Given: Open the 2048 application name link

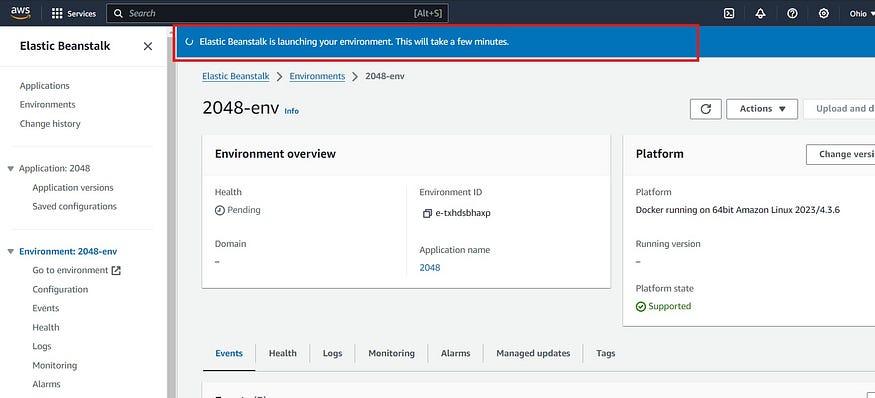Looking at the screenshot, I should click(430, 268).
